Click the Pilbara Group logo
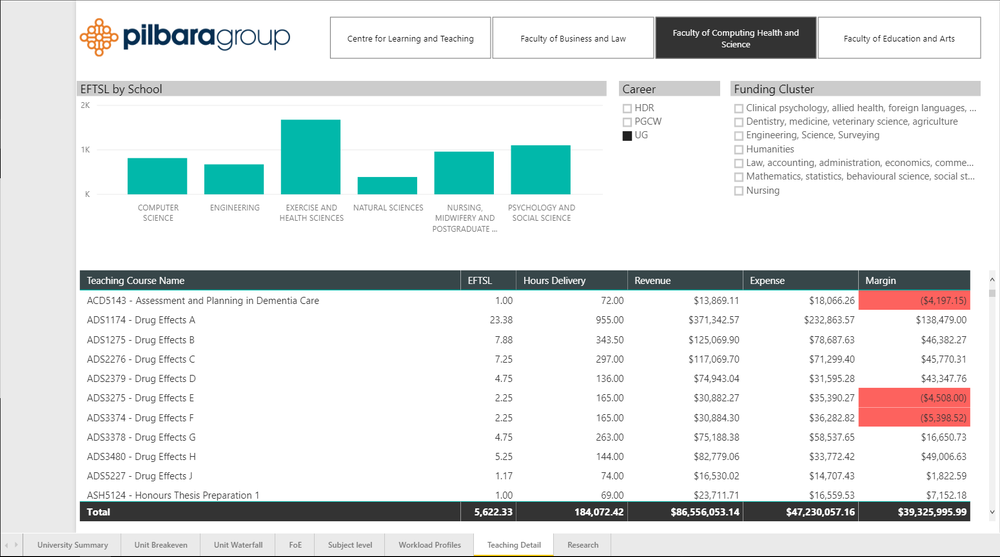The height and width of the screenshot is (557, 1000). [185, 37]
